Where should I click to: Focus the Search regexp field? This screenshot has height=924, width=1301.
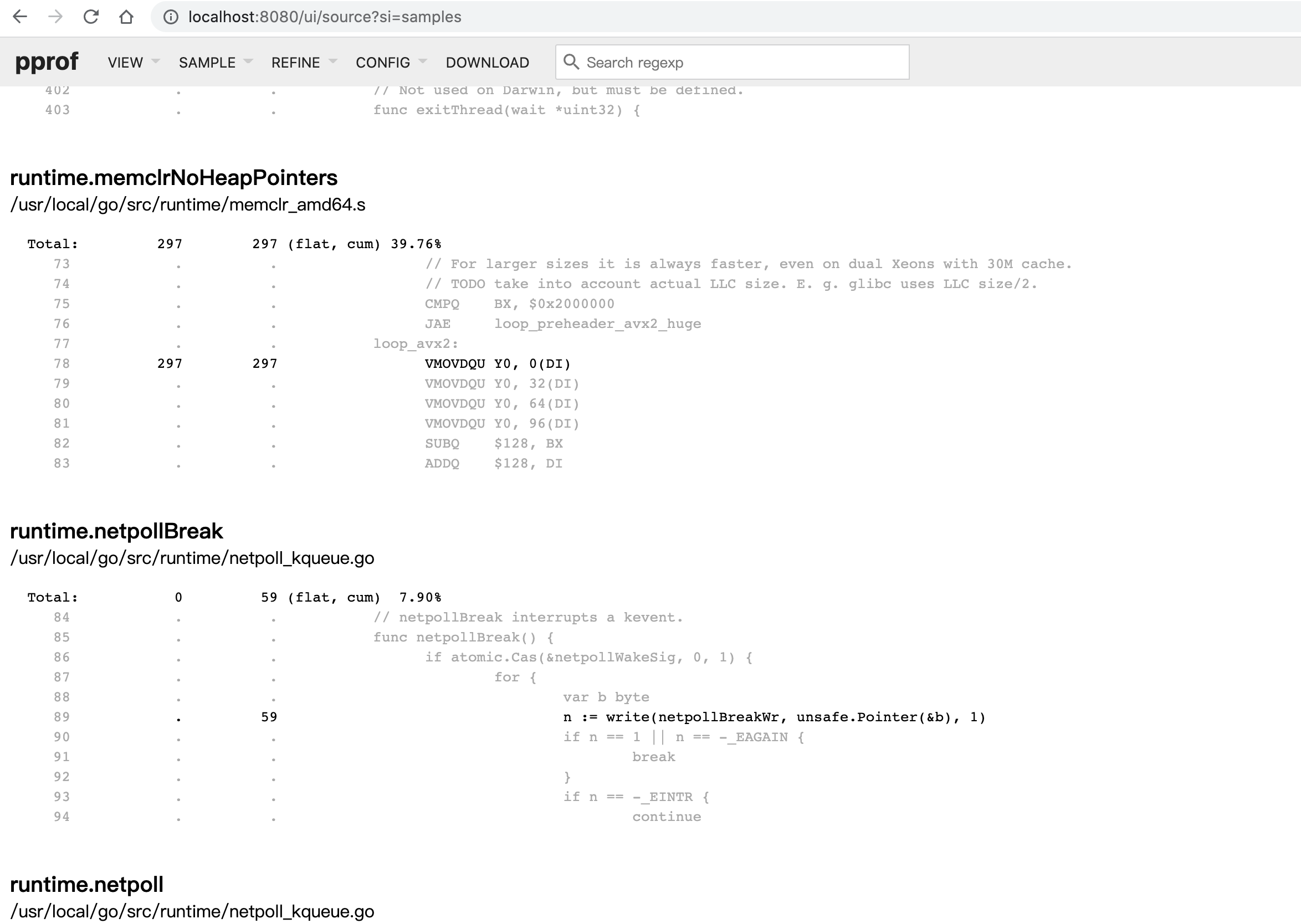click(x=740, y=63)
